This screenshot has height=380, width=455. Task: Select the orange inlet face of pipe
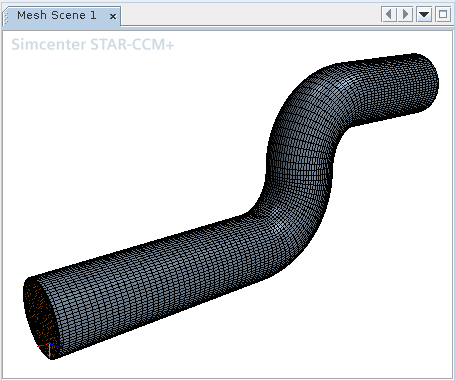click(x=38, y=317)
